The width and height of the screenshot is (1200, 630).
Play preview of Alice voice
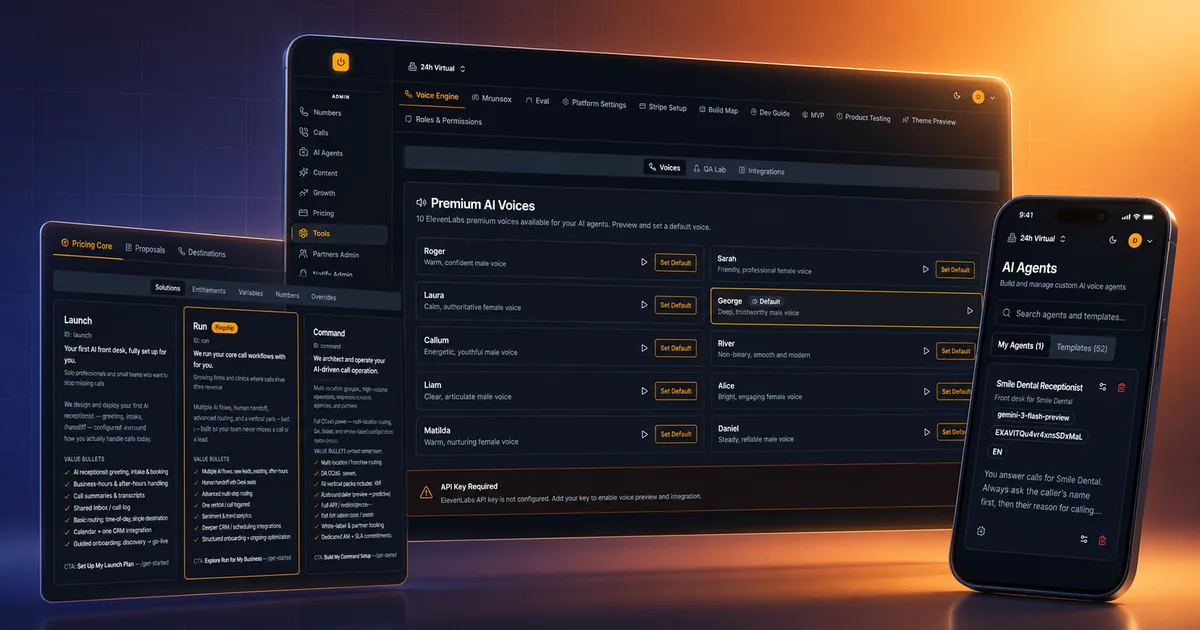click(x=925, y=393)
